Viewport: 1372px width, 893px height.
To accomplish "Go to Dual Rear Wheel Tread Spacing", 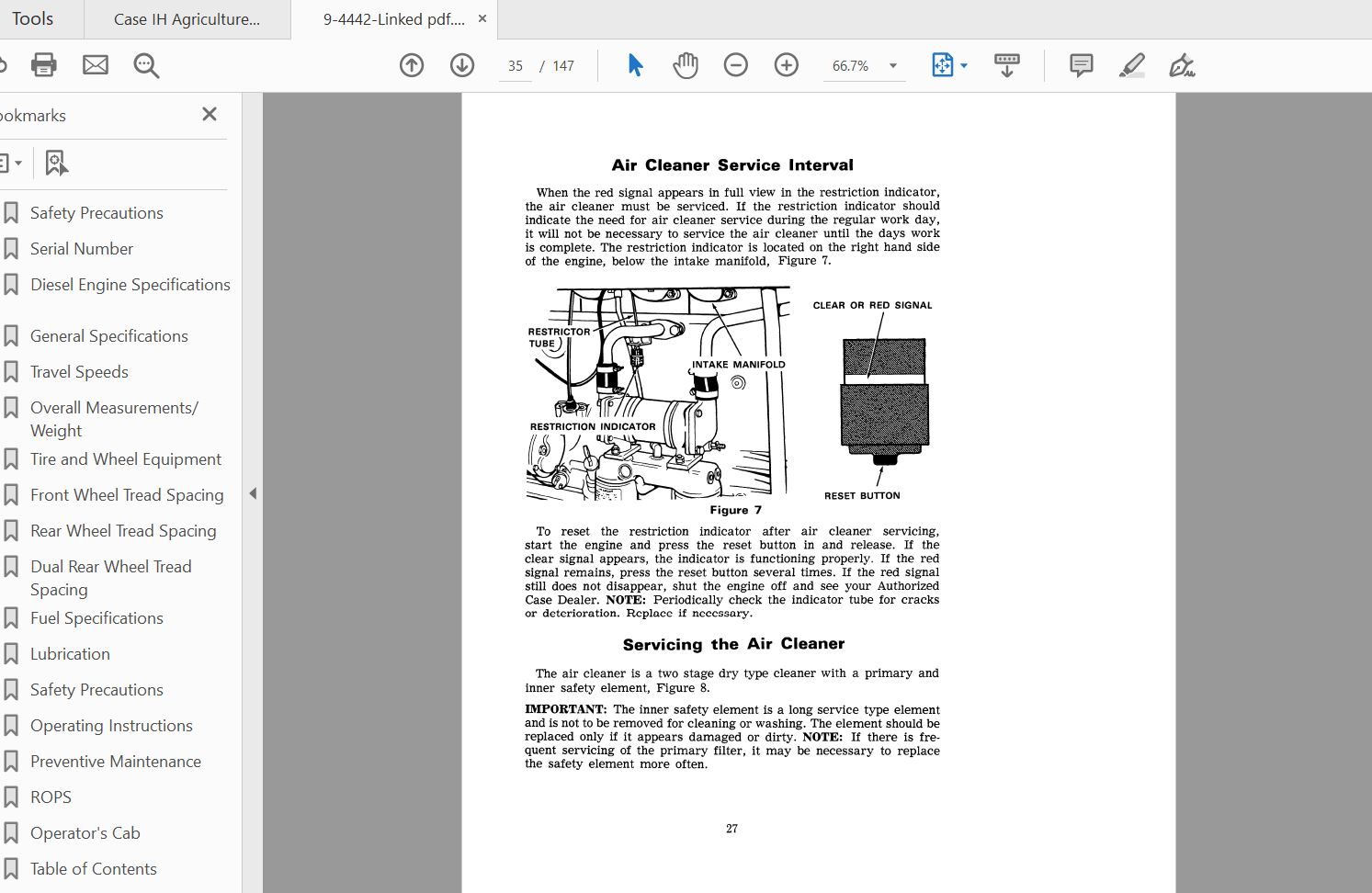I will [111, 578].
